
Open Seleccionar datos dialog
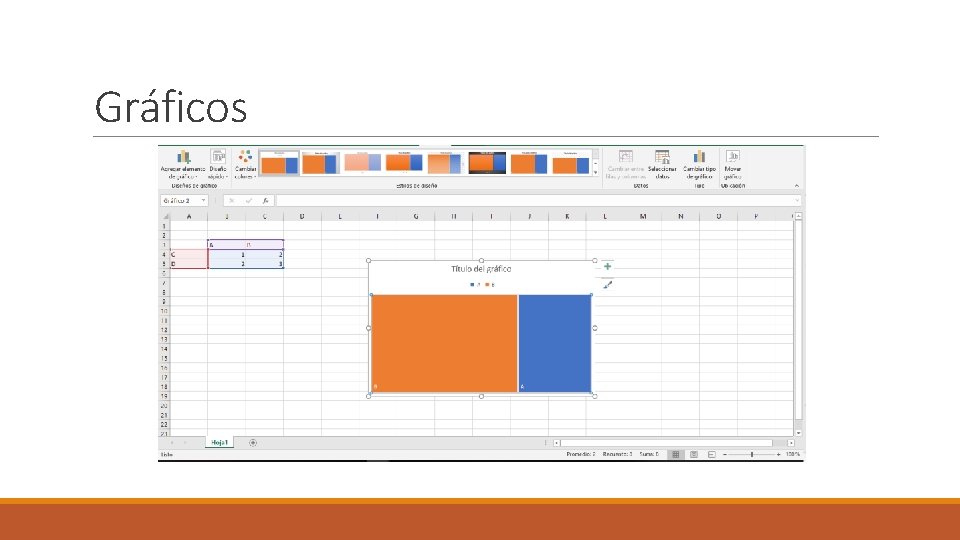[662, 165]
